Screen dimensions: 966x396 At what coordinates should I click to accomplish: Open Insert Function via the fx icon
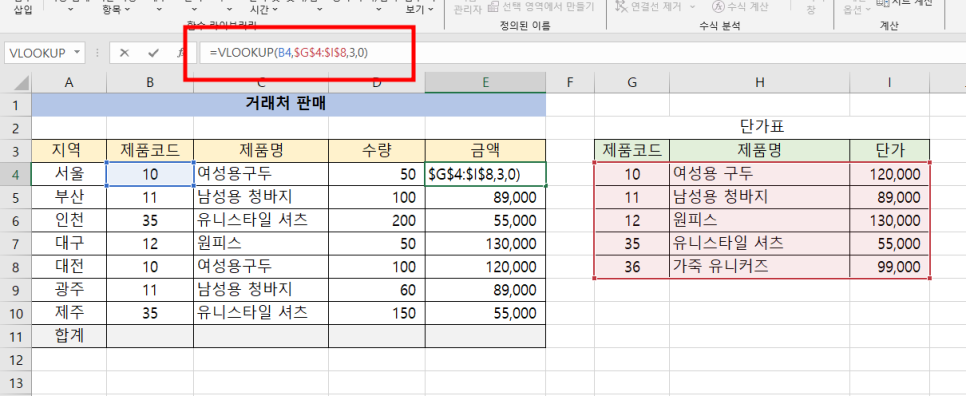(x=181, y=53)
